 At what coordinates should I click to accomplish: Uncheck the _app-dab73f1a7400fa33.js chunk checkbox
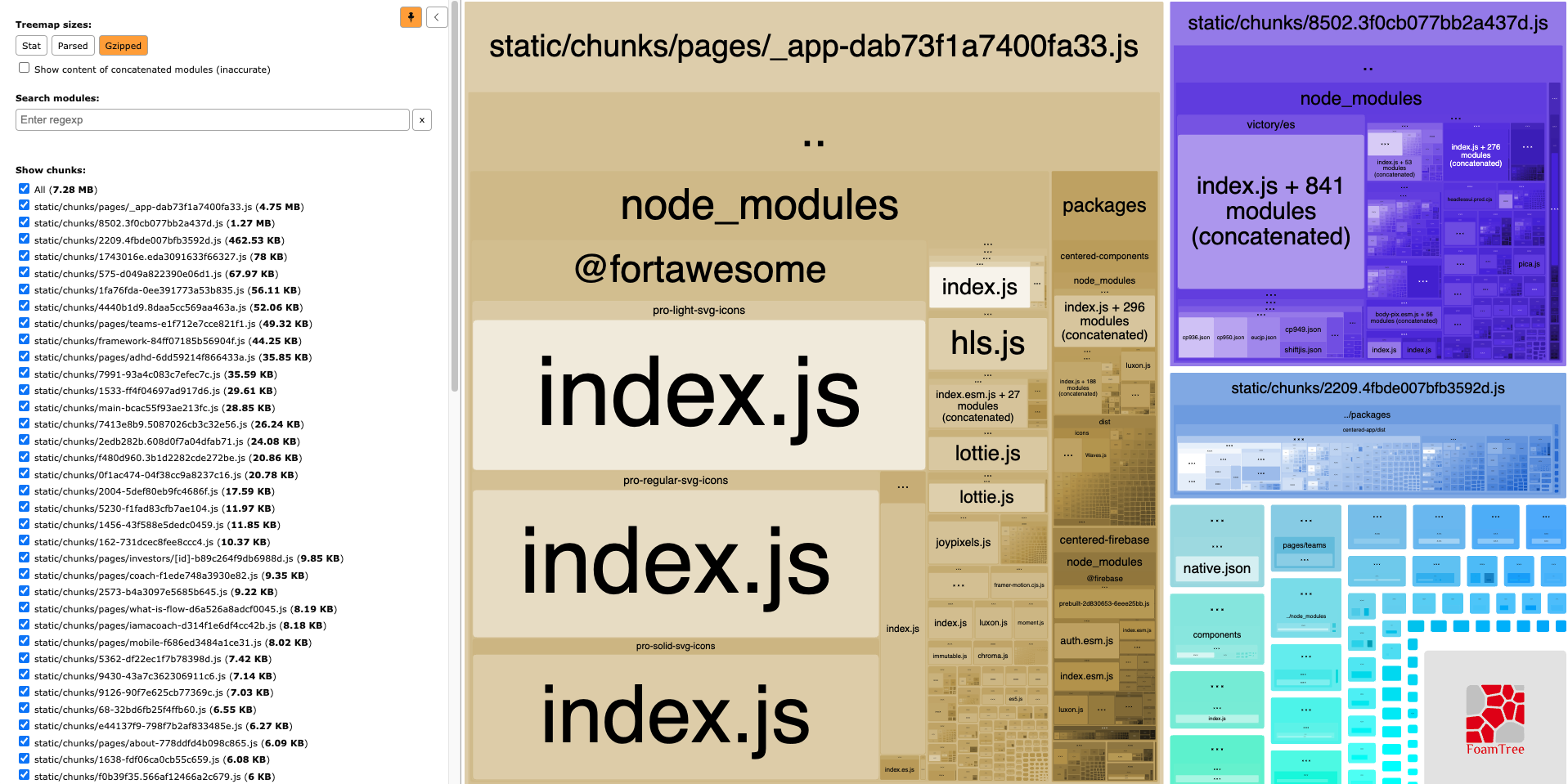(25, 206)
